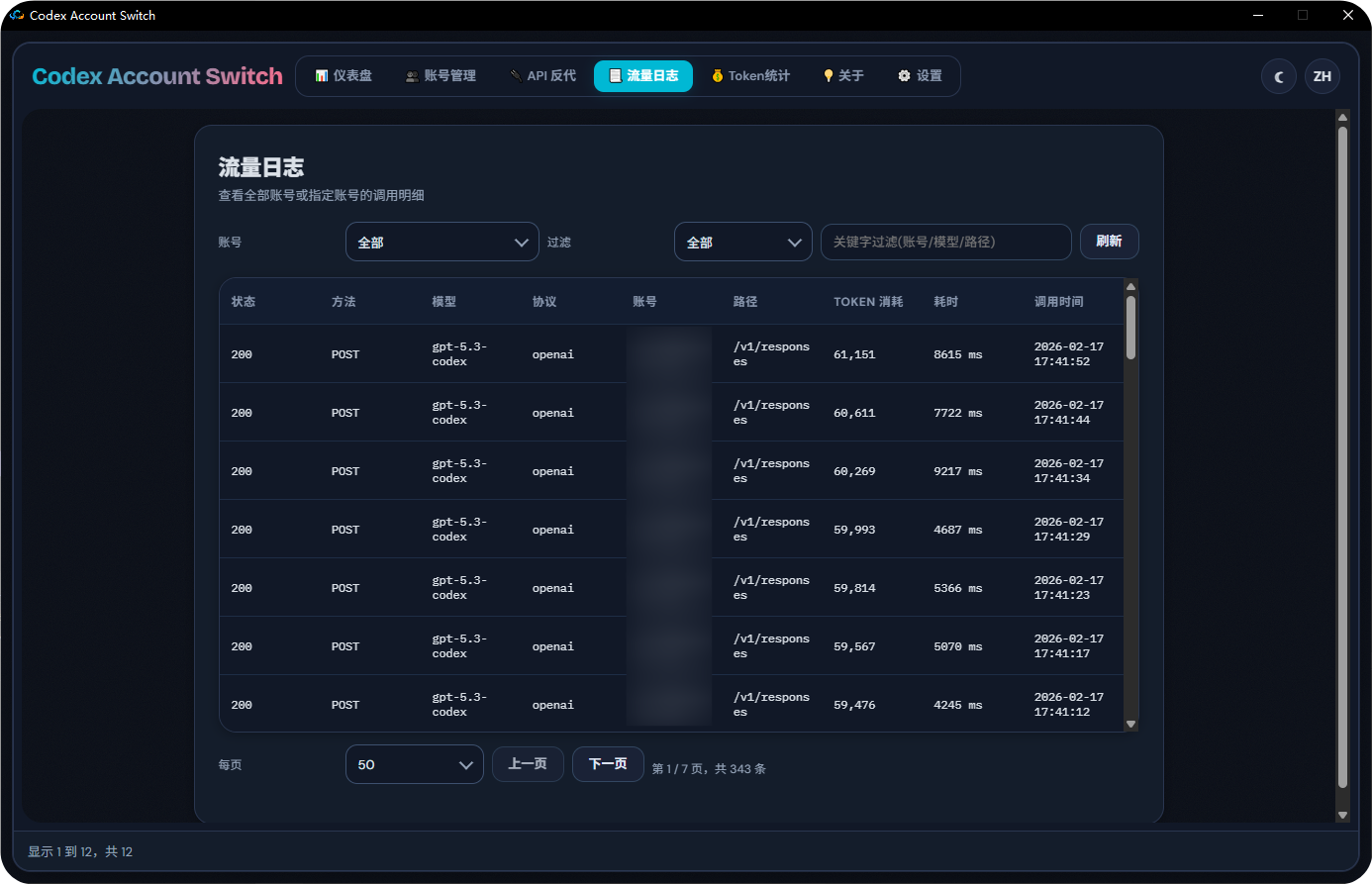Screen dimensions: 1372x884
Task: Click the main page scrollbar thumb
Action: pos(1342,457)
